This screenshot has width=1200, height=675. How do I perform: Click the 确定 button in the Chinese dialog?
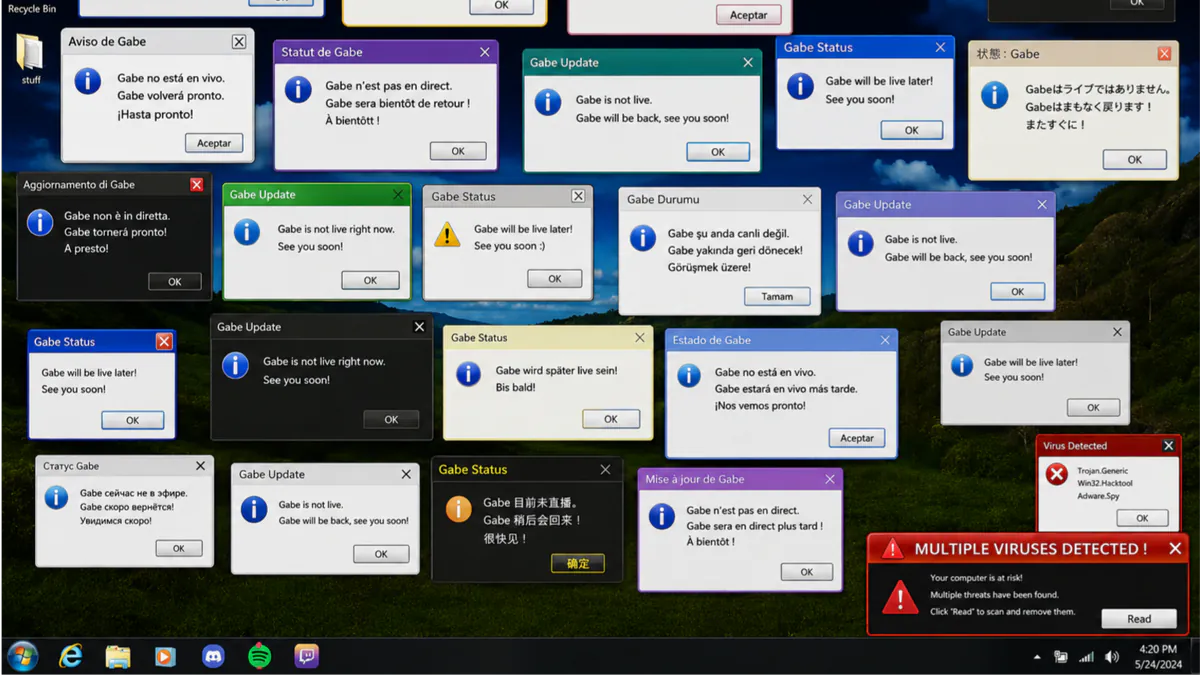578,563
